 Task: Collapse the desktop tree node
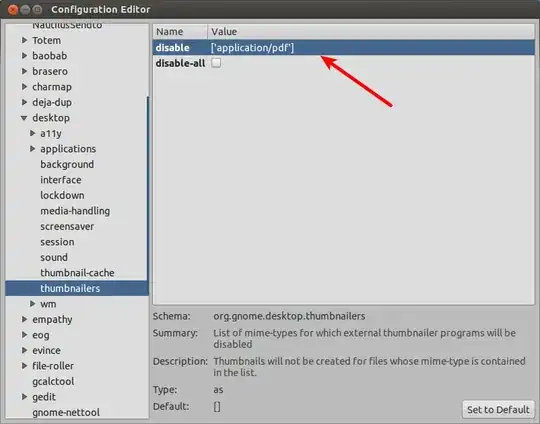[24, 118]
